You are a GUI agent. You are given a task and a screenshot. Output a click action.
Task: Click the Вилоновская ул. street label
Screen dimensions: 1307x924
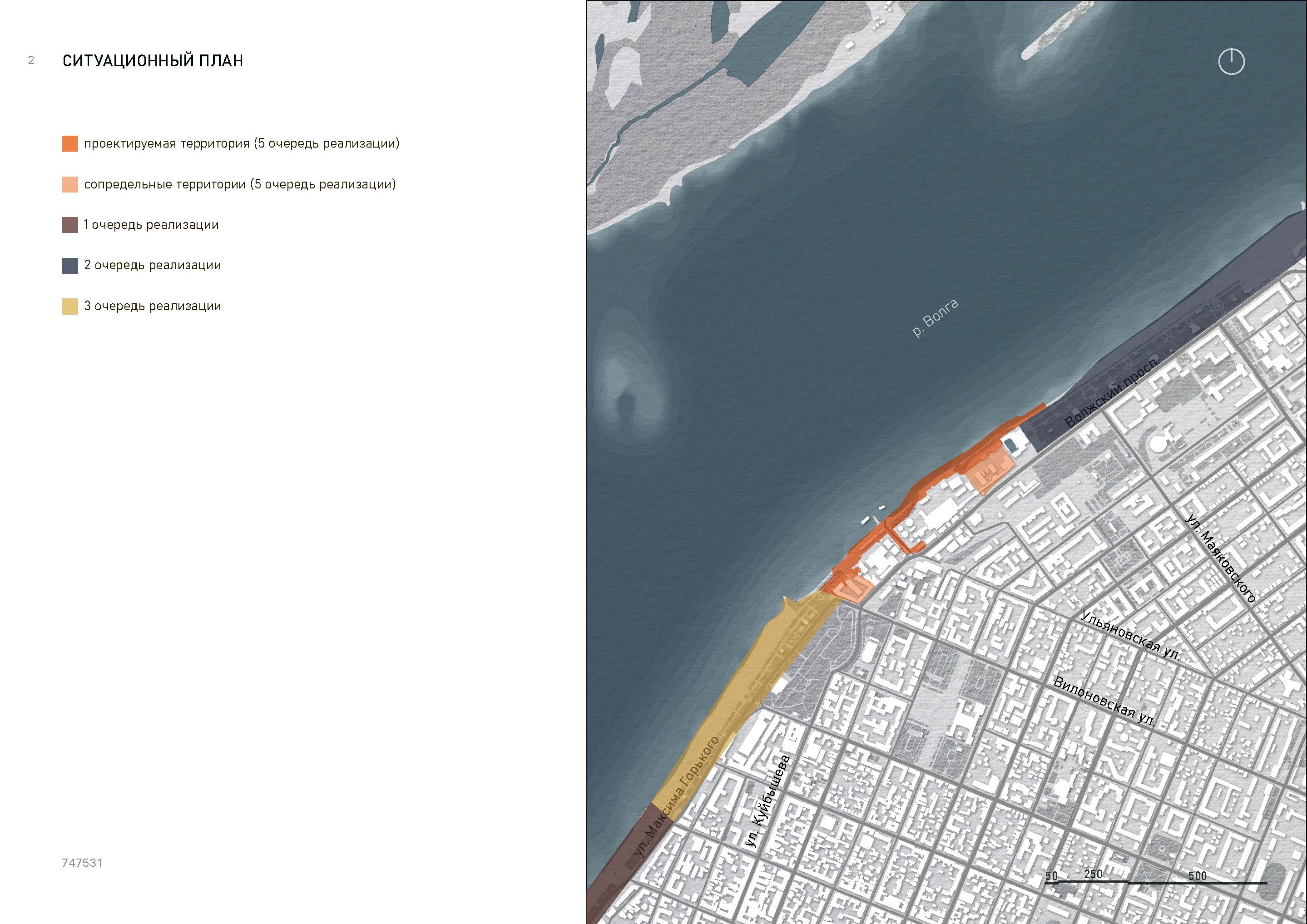[1104, 702]
